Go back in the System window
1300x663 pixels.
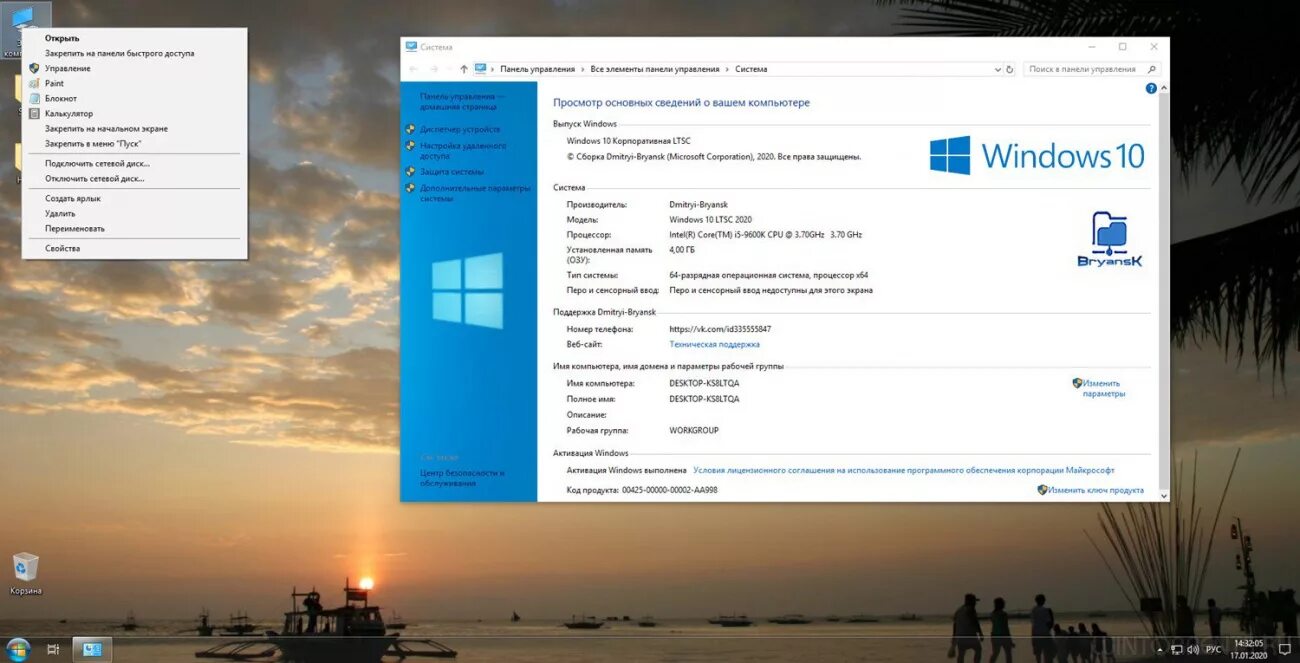413,69
